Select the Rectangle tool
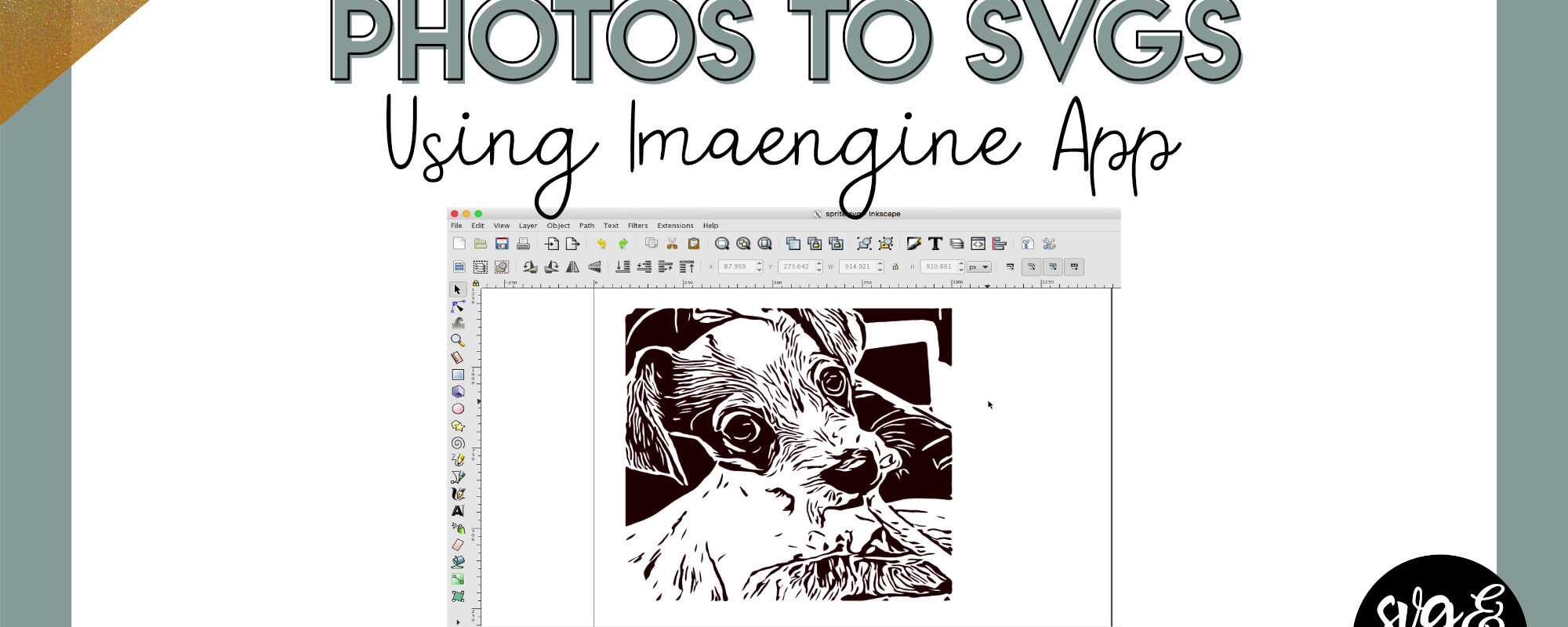The width and height of the screenshot is (1568, 627). pos(458,375)
